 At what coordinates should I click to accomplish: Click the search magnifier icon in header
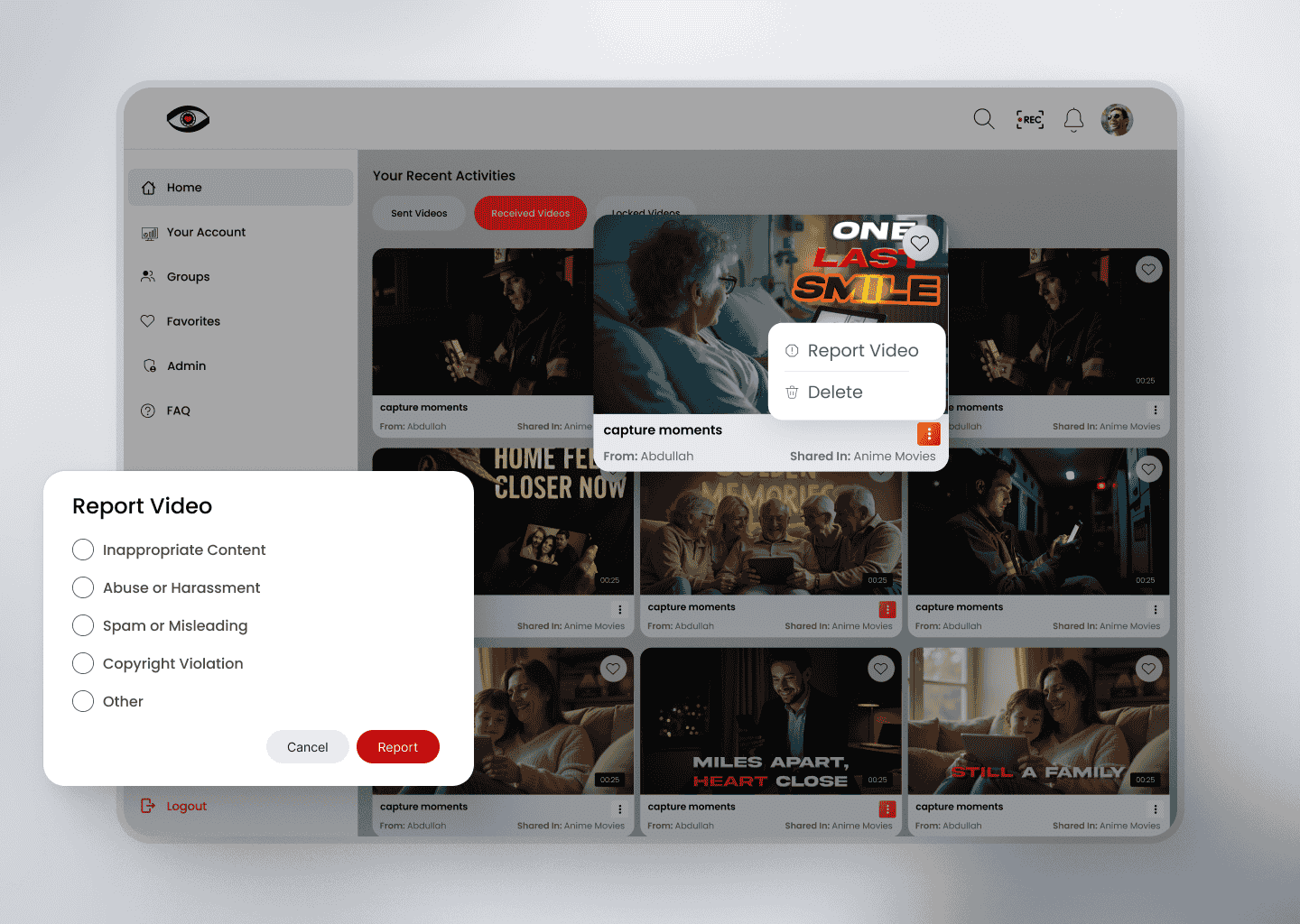click(x=983, y=119)
